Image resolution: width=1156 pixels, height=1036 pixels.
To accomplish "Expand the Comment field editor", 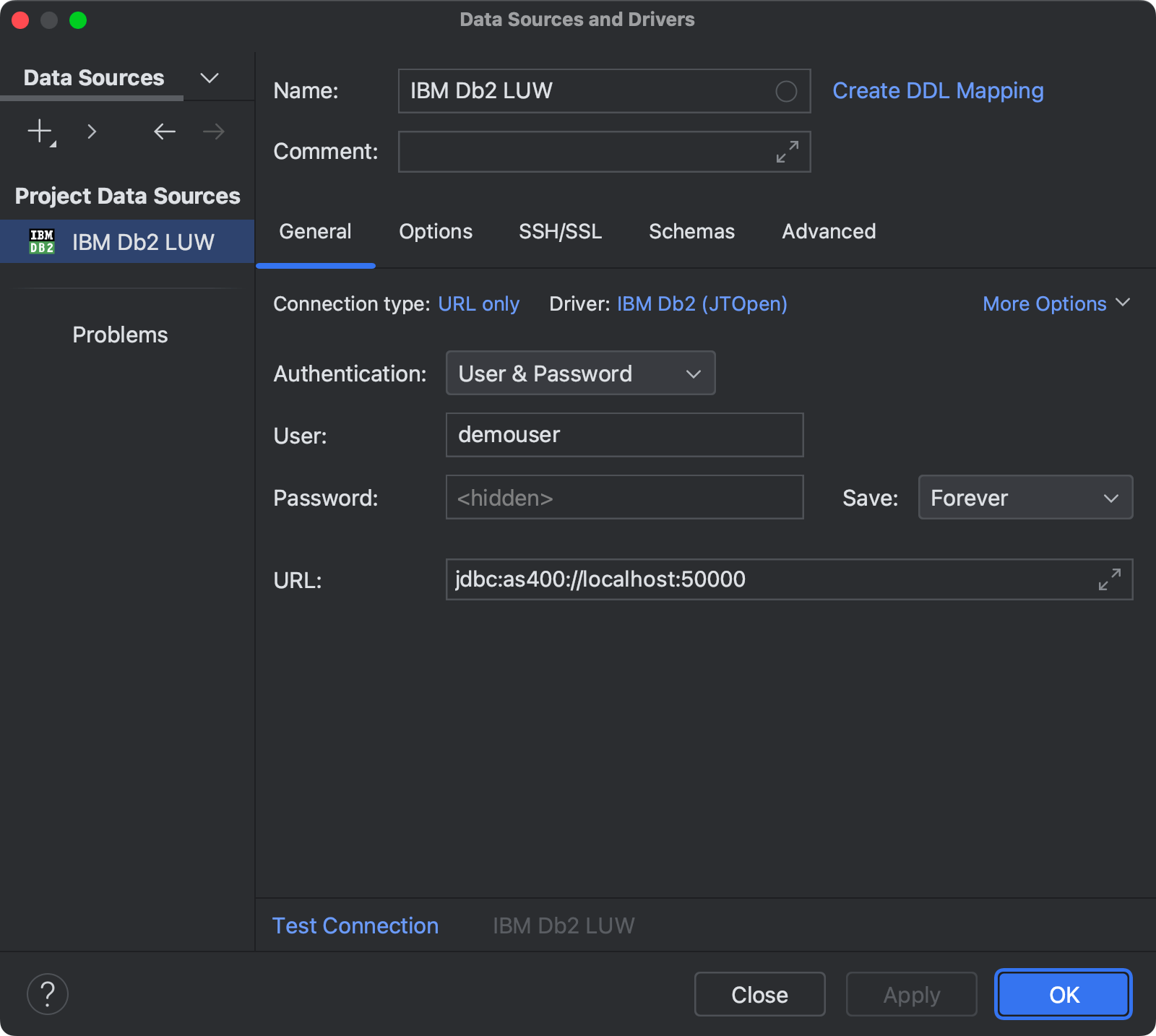I will point(787,152).
